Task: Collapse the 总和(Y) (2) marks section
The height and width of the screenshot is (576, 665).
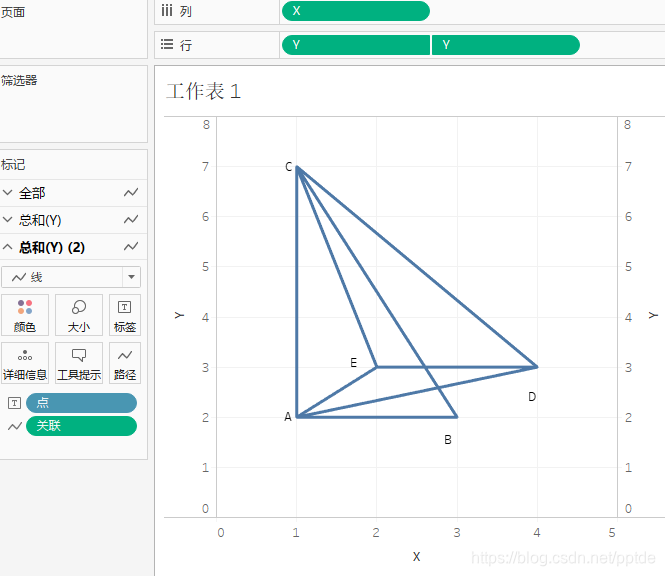Action: click(8, 247)
